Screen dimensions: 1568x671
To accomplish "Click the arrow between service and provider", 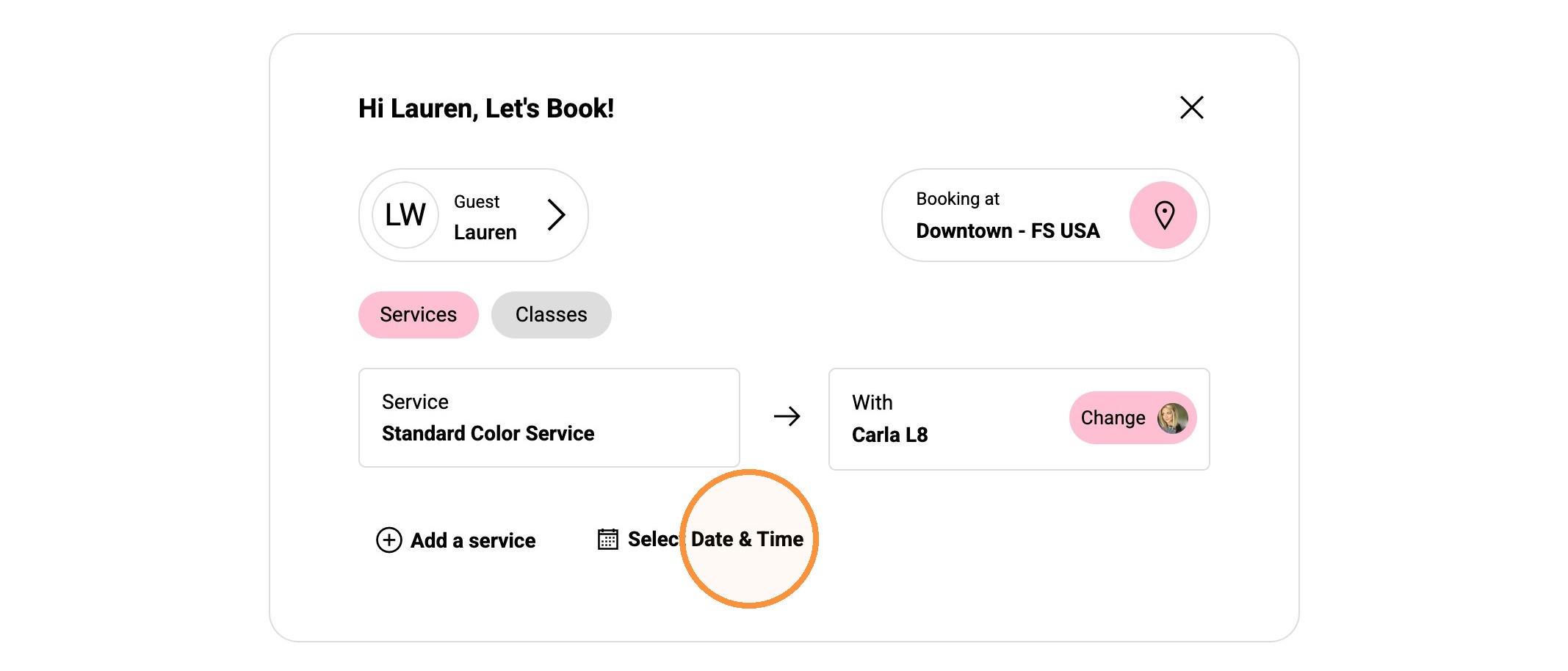I will (787, 417).
